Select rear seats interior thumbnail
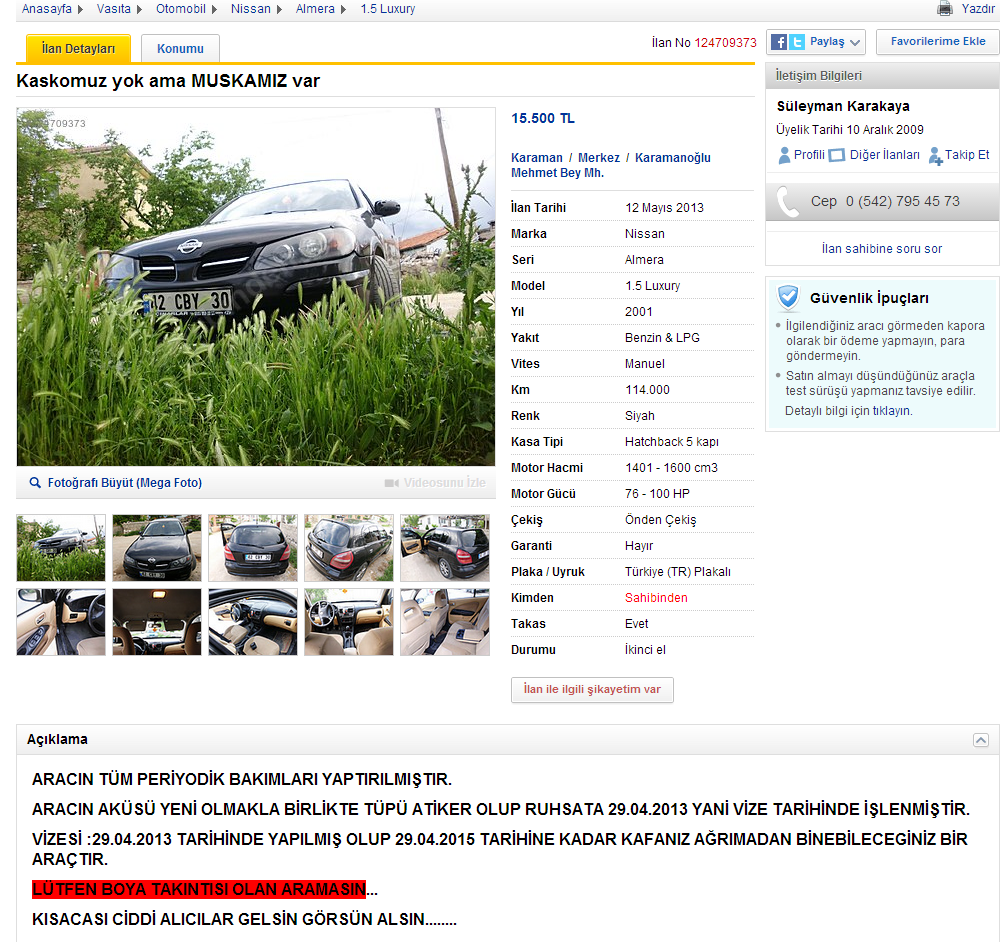The image size is (1005, 942). coord(445,622)
